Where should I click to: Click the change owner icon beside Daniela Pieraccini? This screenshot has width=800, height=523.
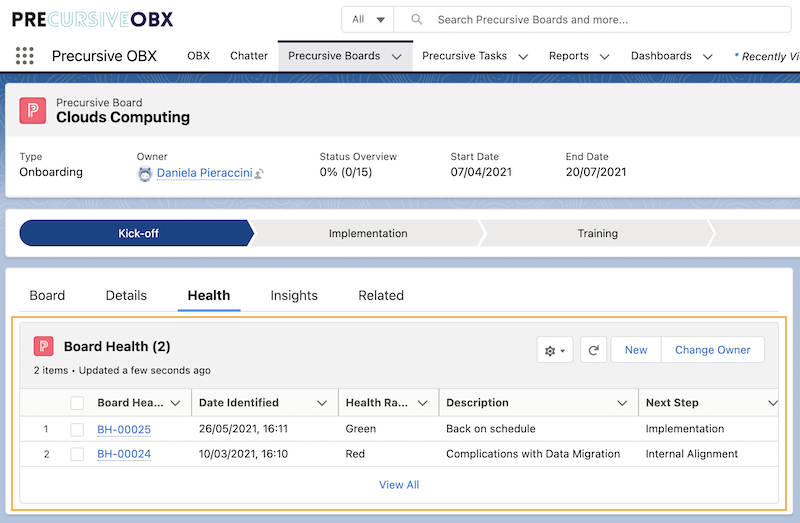pyautogui.click(x=259, y=174)
